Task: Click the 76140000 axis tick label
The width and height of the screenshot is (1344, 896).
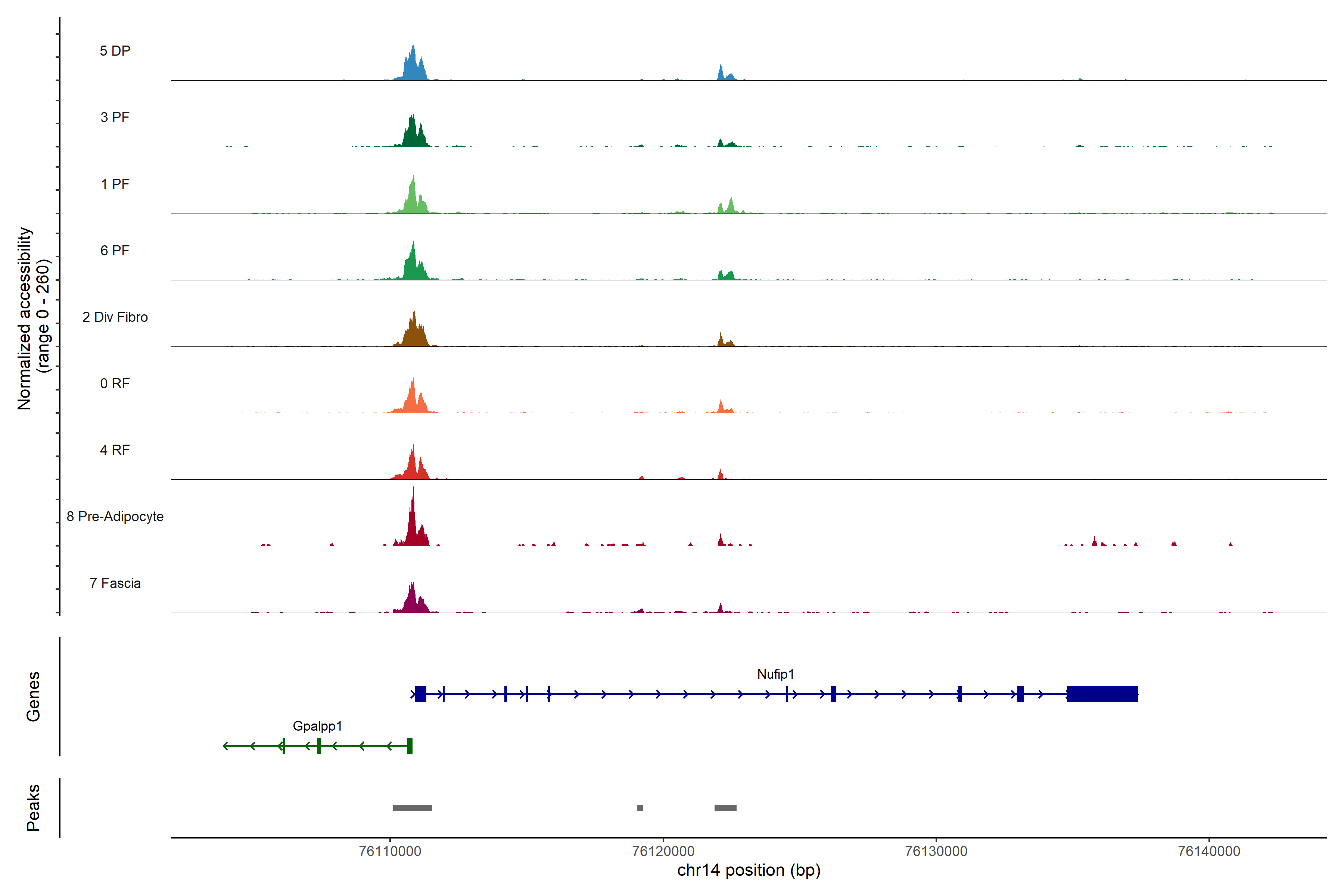Action: (1208, 851)
